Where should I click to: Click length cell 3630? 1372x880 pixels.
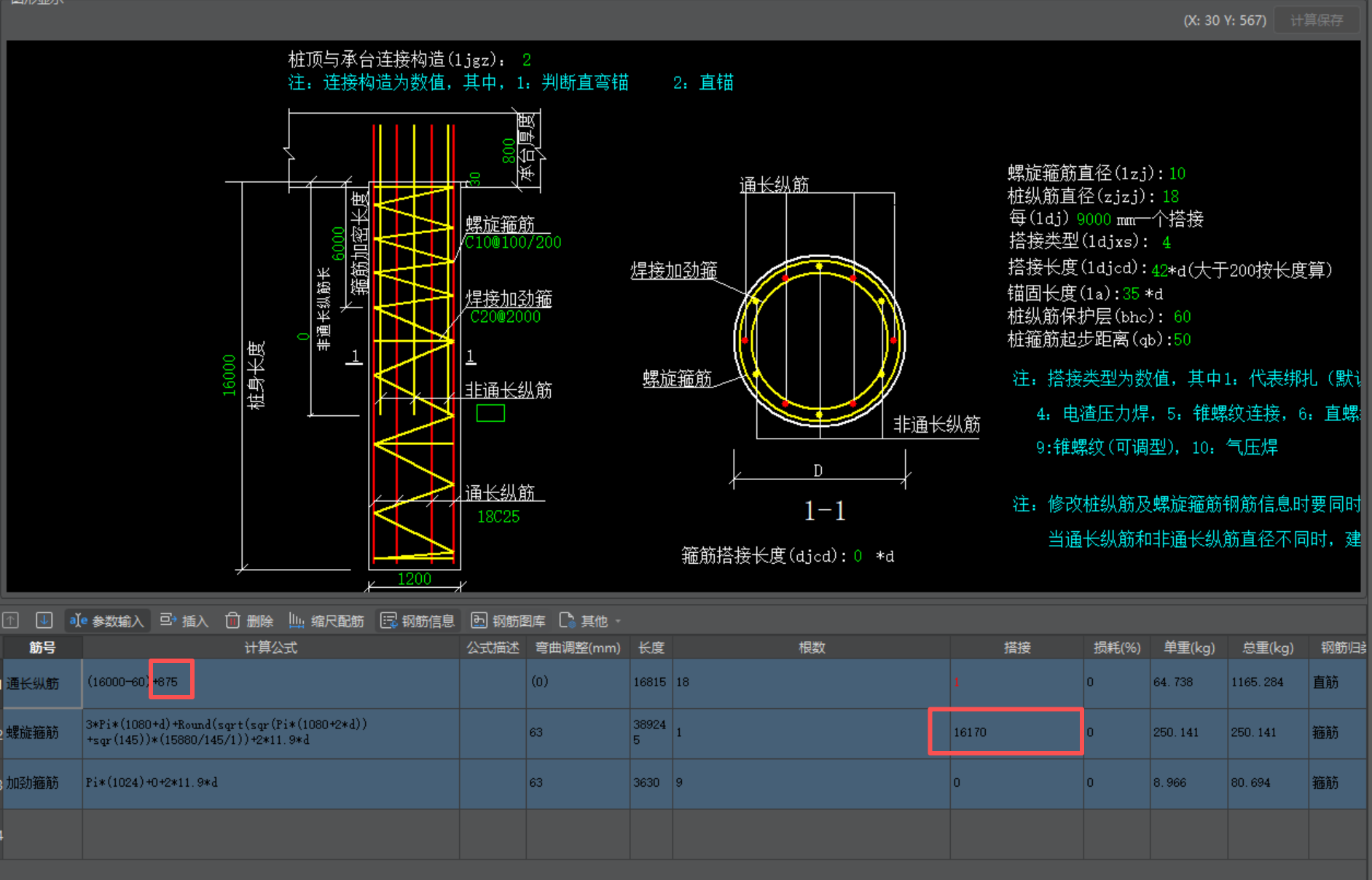(x=651, y=783)
